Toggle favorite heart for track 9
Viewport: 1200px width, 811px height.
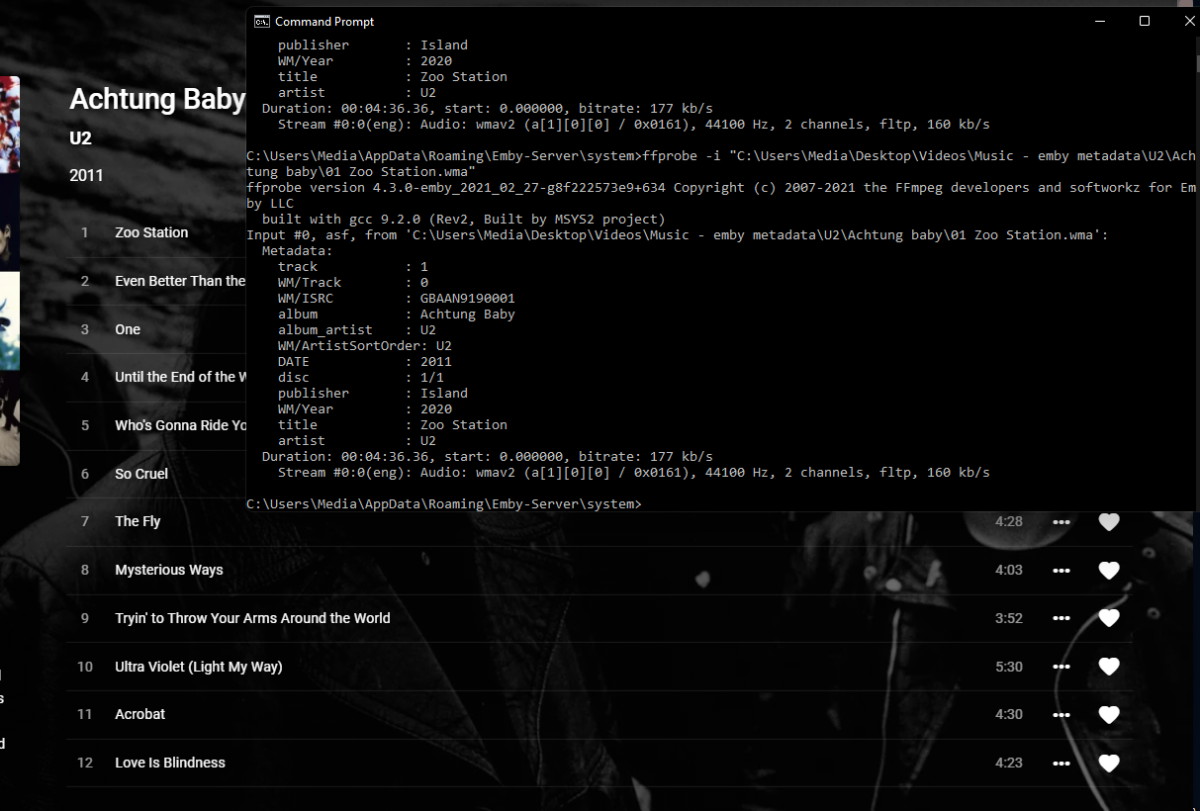[x=1109, y=618]
